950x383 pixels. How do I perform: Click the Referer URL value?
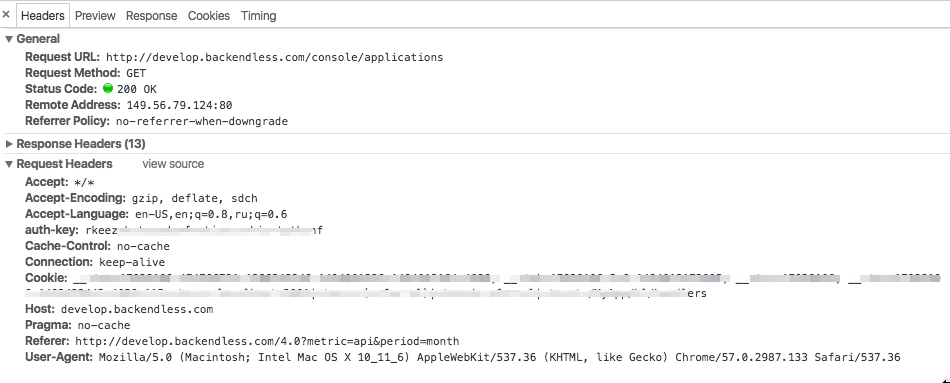tap(267, 341)
